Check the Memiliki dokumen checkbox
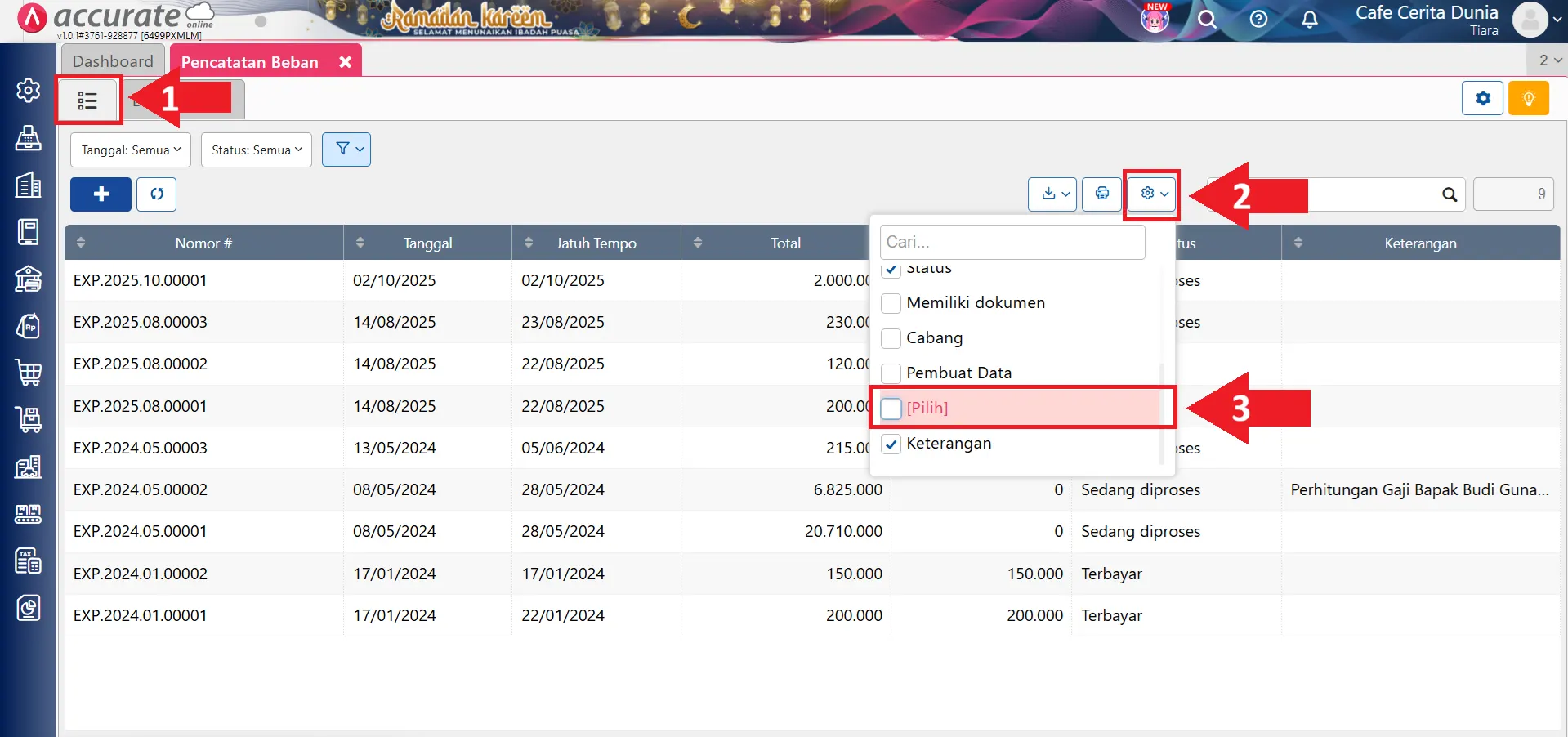Image resolution: width=1568 pixels, height=737 pixels. [x=891, y=303]
